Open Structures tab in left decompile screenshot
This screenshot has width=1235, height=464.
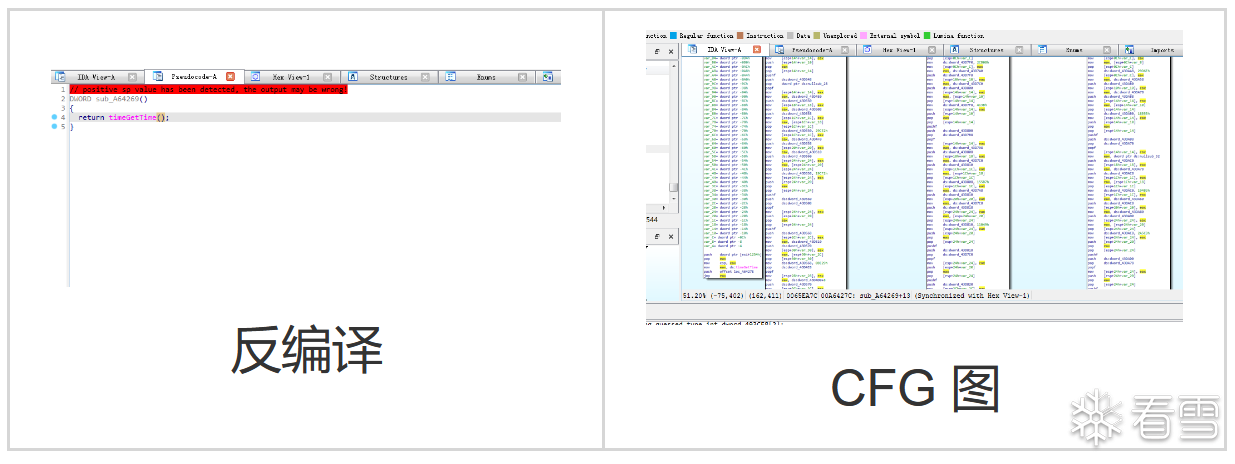pos(388,77)
